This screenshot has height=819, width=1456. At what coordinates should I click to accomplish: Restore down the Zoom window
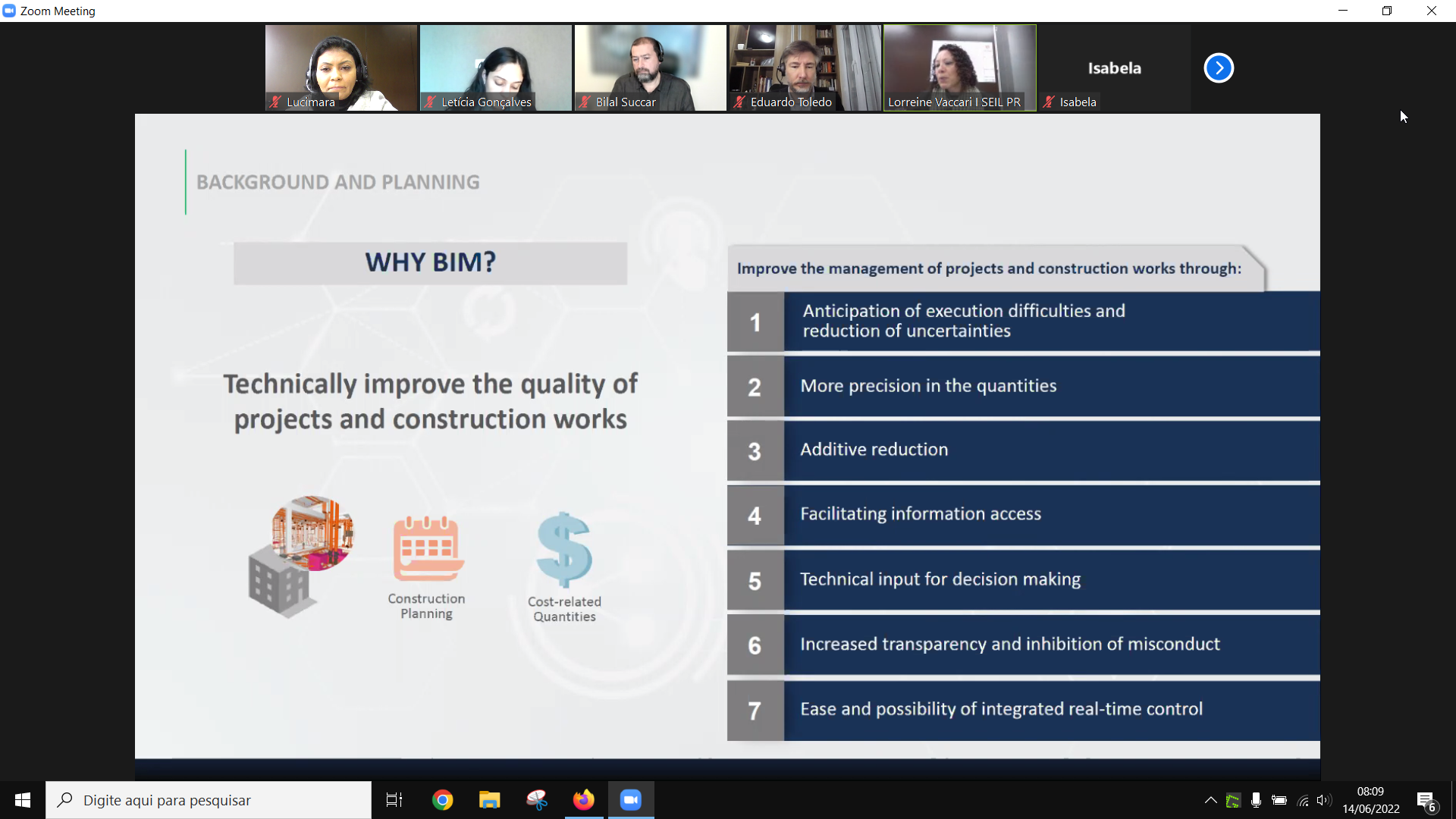(1387, 11)
